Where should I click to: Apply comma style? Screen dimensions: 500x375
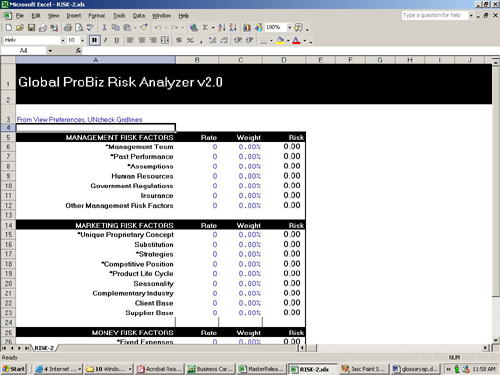[x=201, y=41]
